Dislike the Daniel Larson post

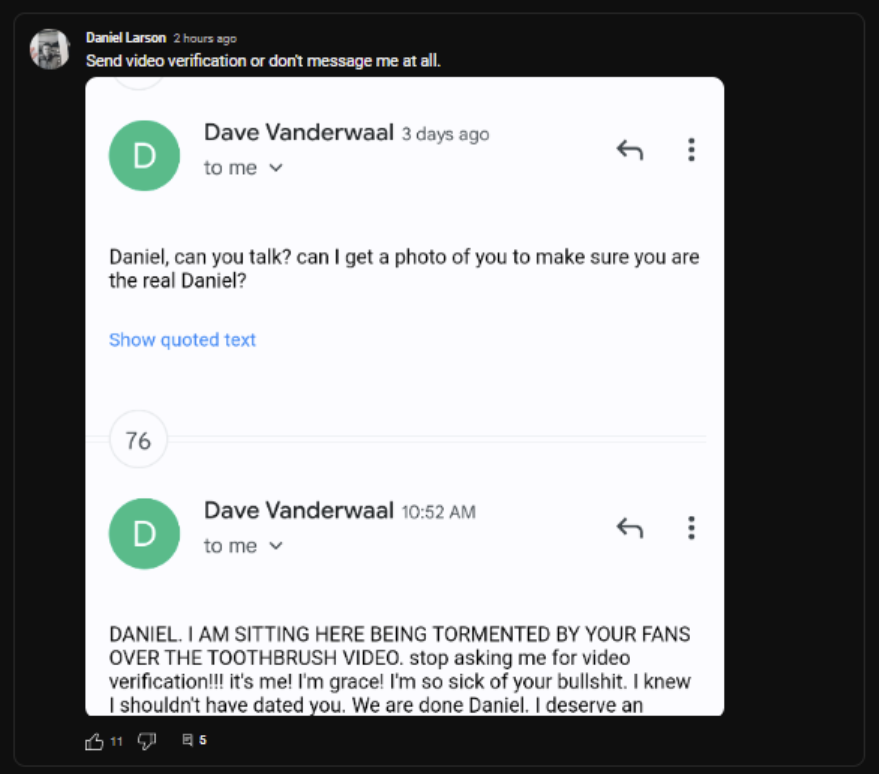147,741
